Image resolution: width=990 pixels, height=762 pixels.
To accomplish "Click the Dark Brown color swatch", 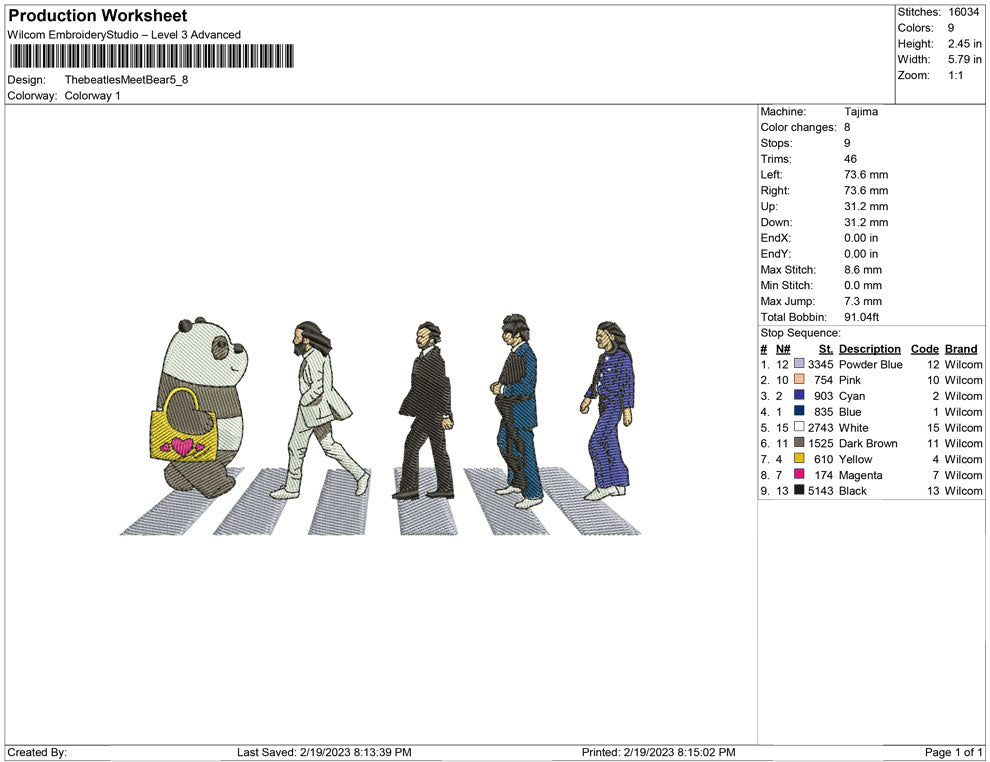I will [x=799, y=443].
